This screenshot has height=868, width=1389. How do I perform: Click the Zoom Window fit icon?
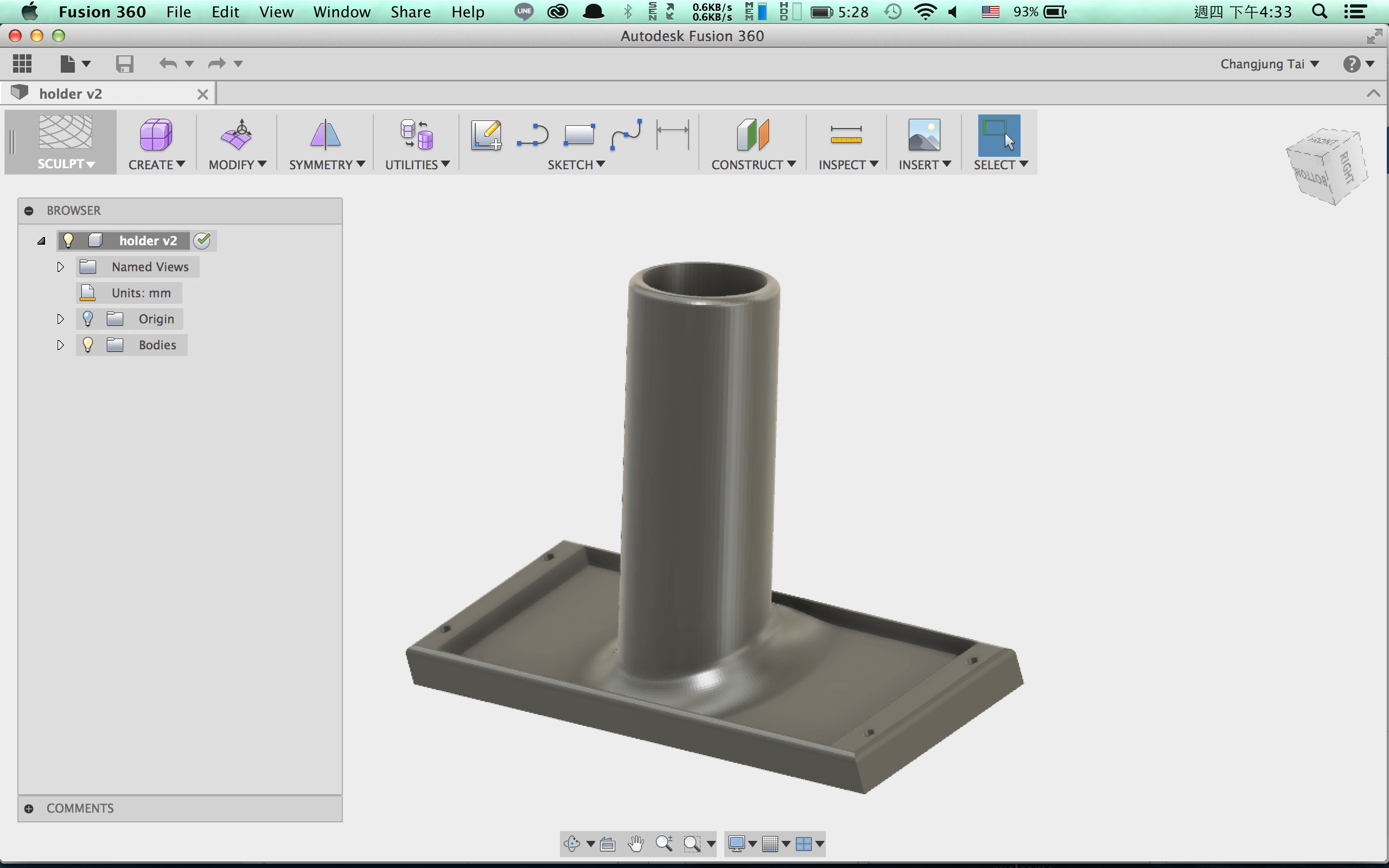[x=692, y=843]
